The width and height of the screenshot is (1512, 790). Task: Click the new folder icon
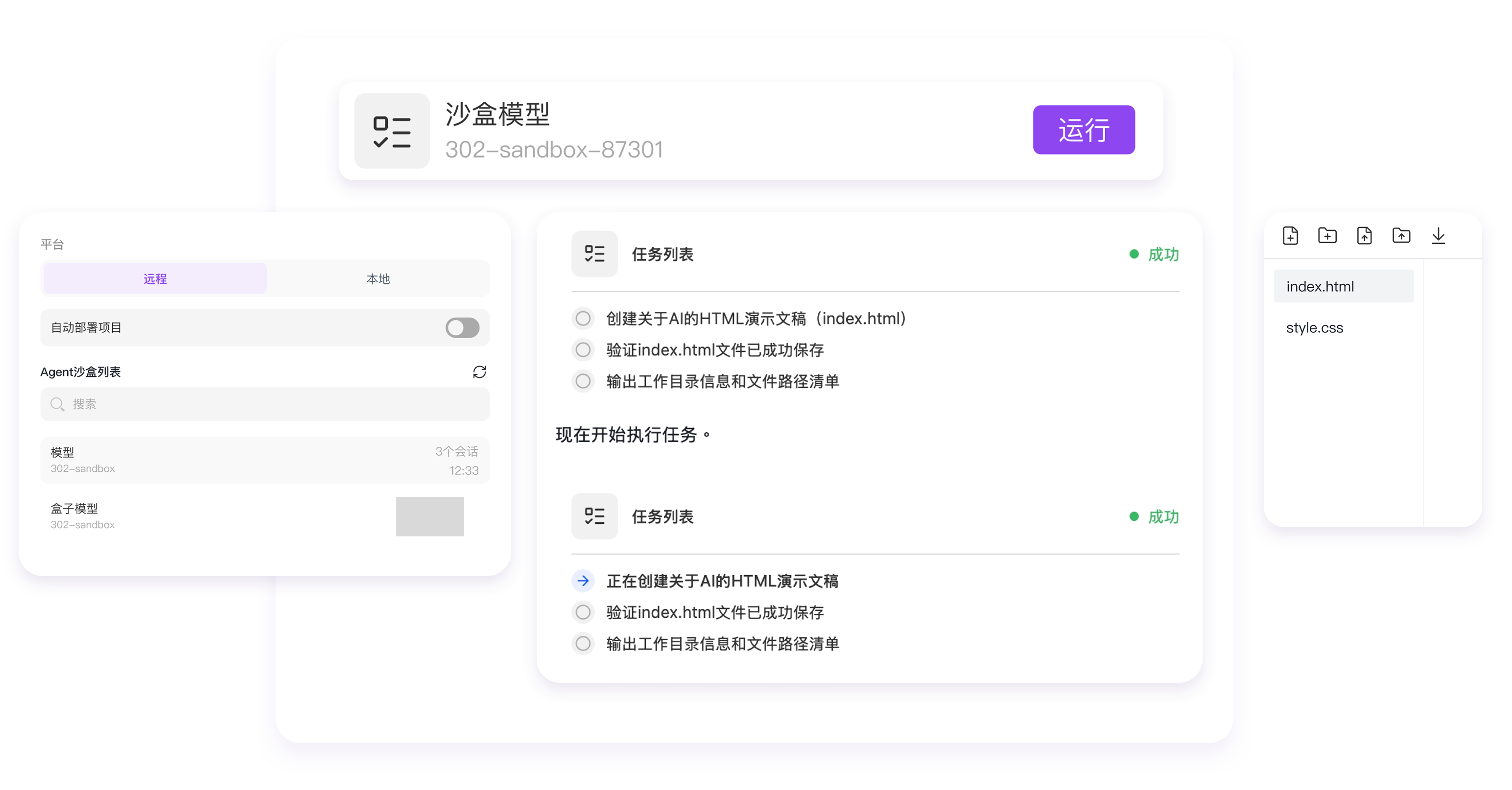(1327, 236)
